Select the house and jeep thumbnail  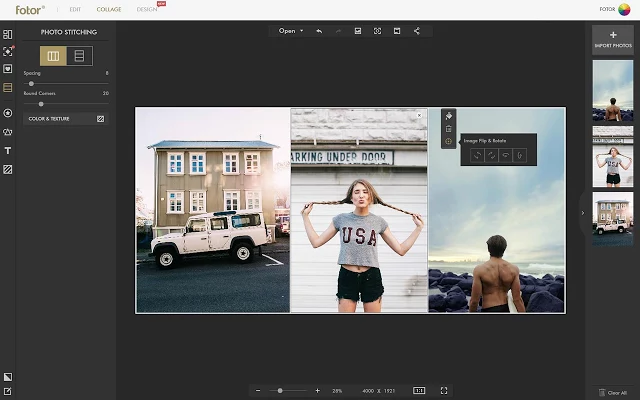point(613,219)
